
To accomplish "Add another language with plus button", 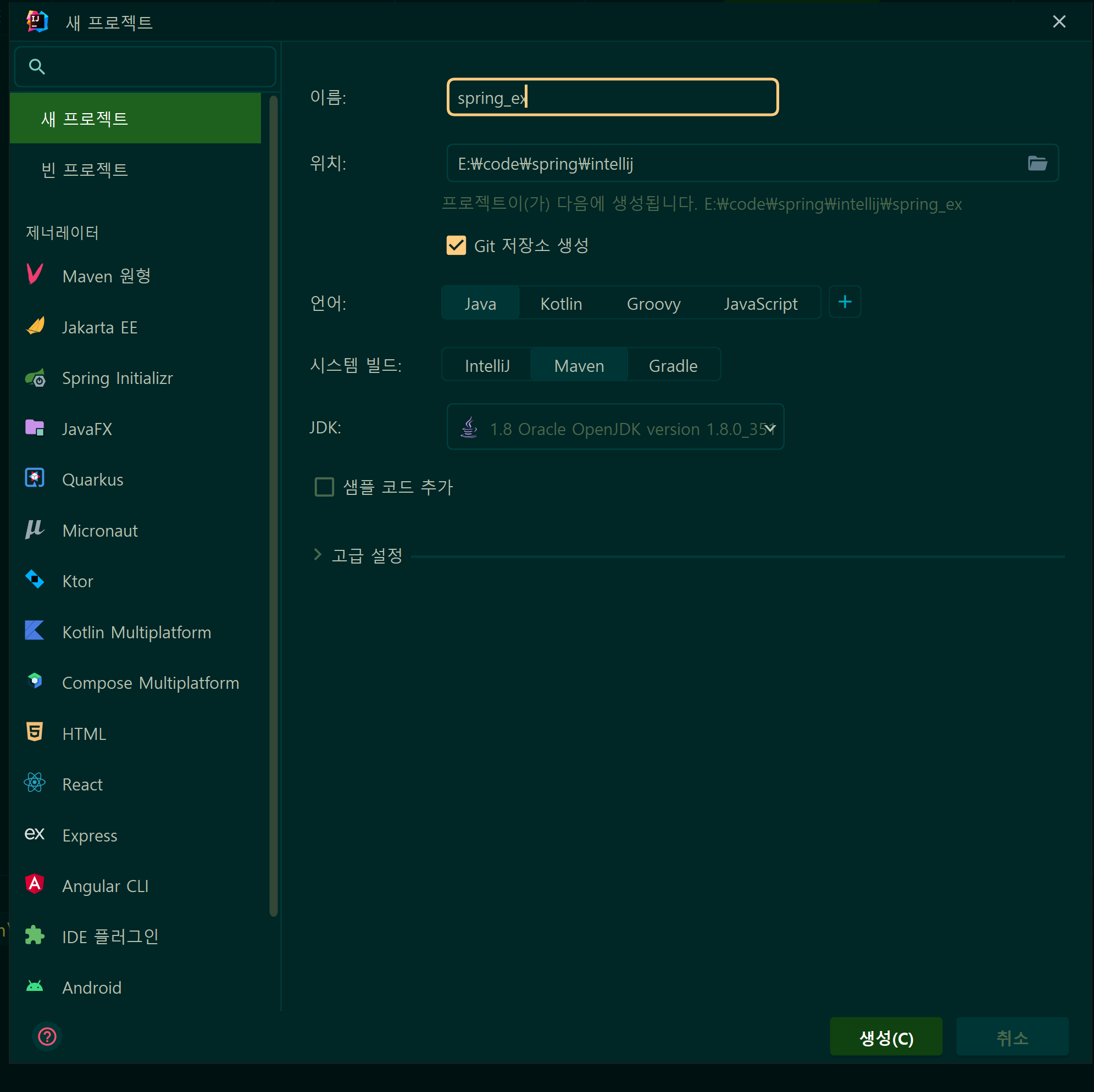I will 845,302.
